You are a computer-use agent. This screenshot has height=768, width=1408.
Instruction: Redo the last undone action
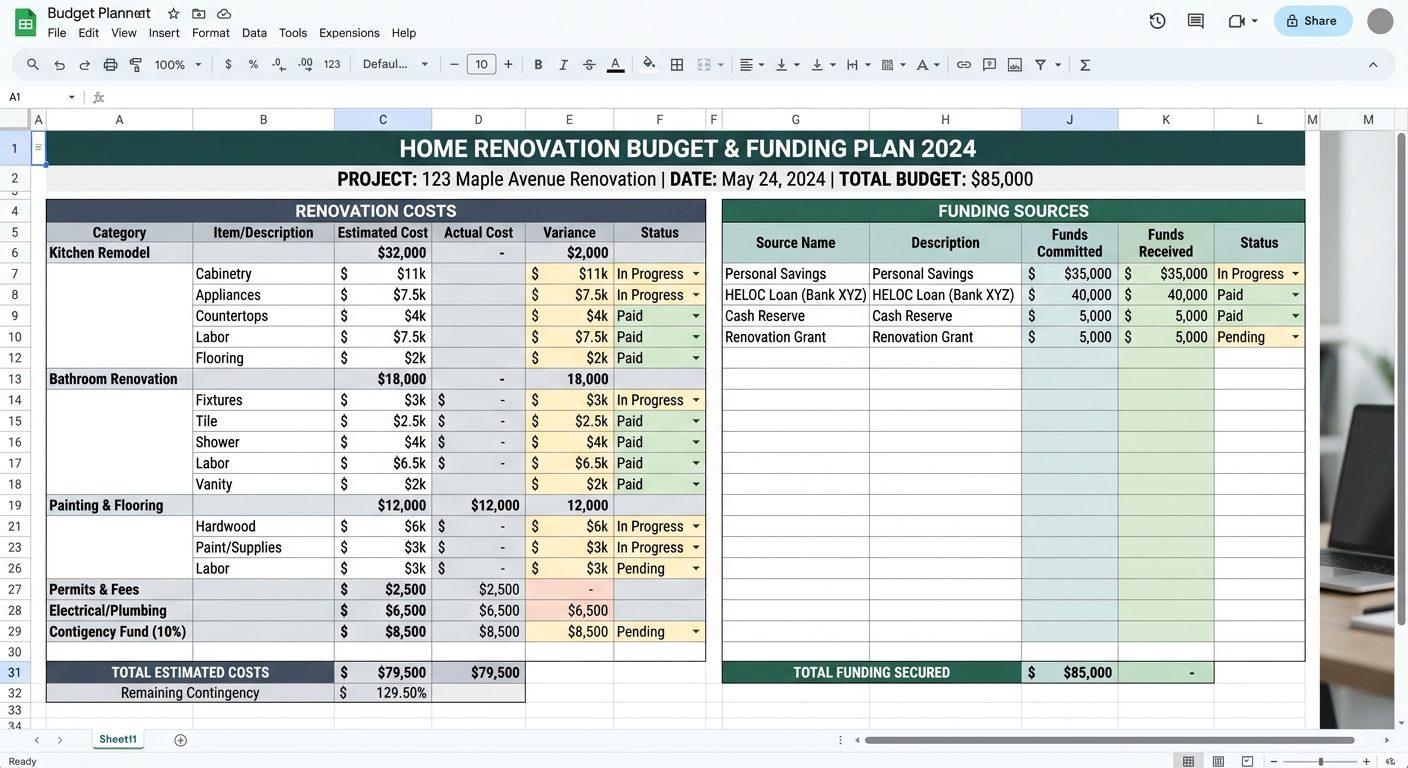(x=84, y=64)
